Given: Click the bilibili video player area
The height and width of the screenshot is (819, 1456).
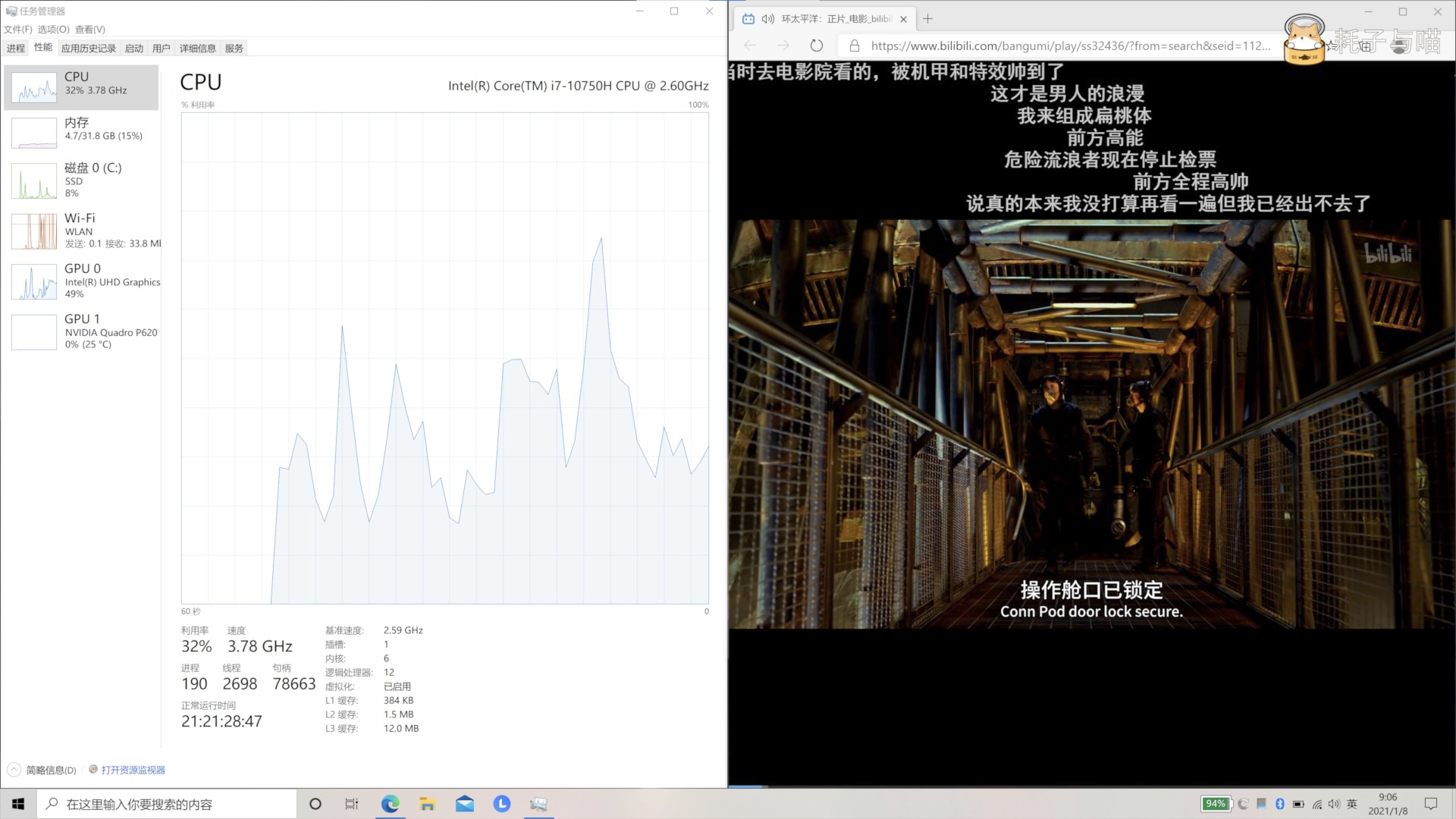Looking at the screenshot, I should (x=1092, y=424).
